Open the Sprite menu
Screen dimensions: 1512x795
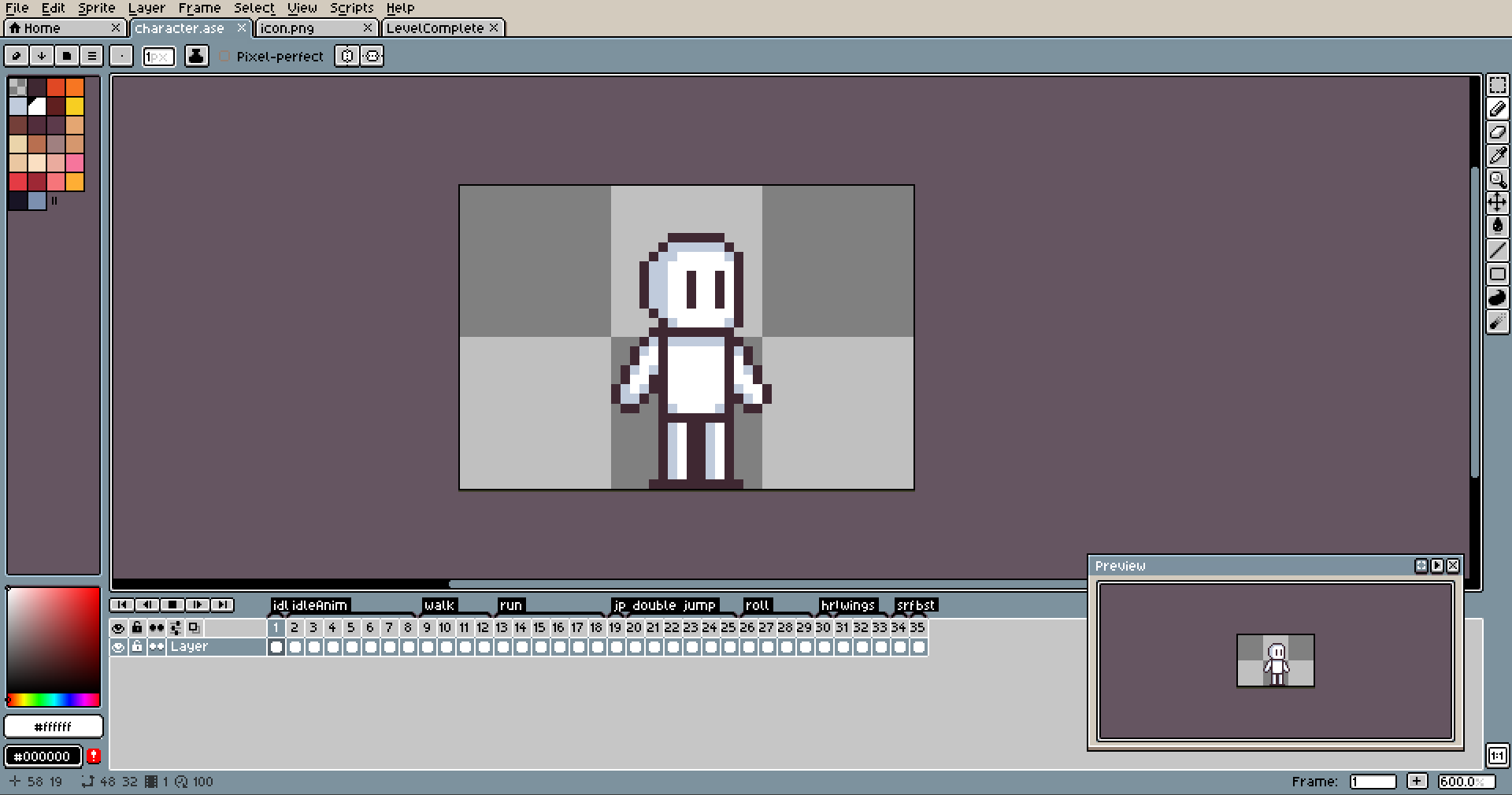(96, 8)
